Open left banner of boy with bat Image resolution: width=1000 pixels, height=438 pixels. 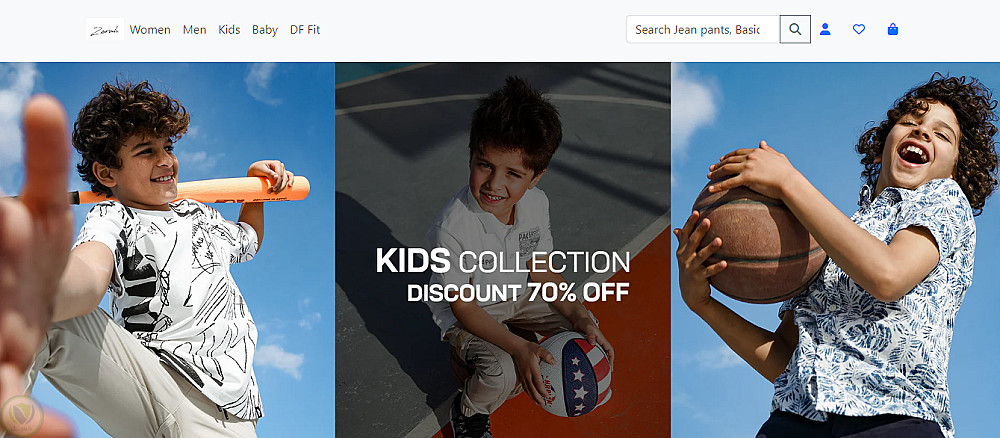point(167,250)
